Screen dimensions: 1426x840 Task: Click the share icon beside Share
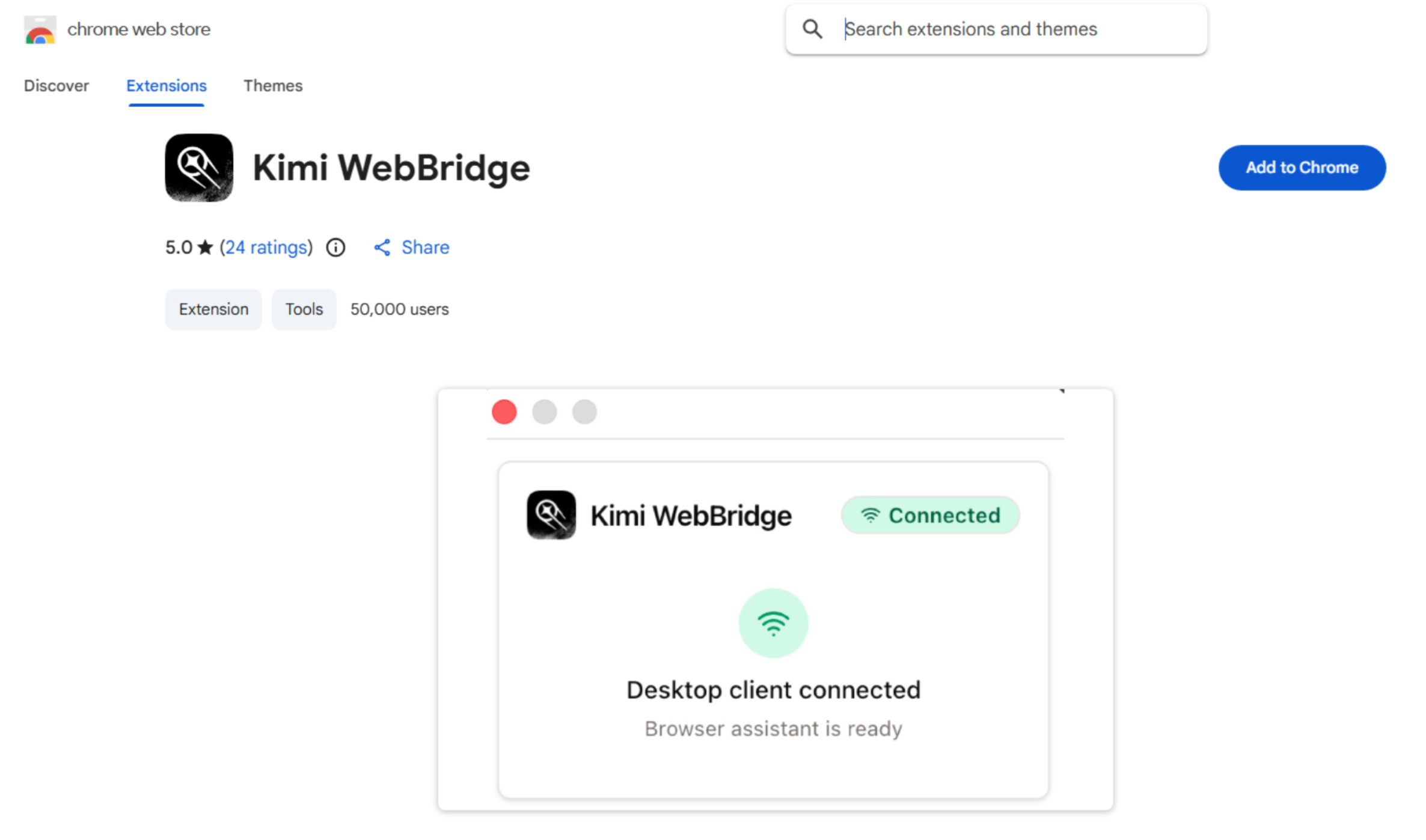pos(382,247)
